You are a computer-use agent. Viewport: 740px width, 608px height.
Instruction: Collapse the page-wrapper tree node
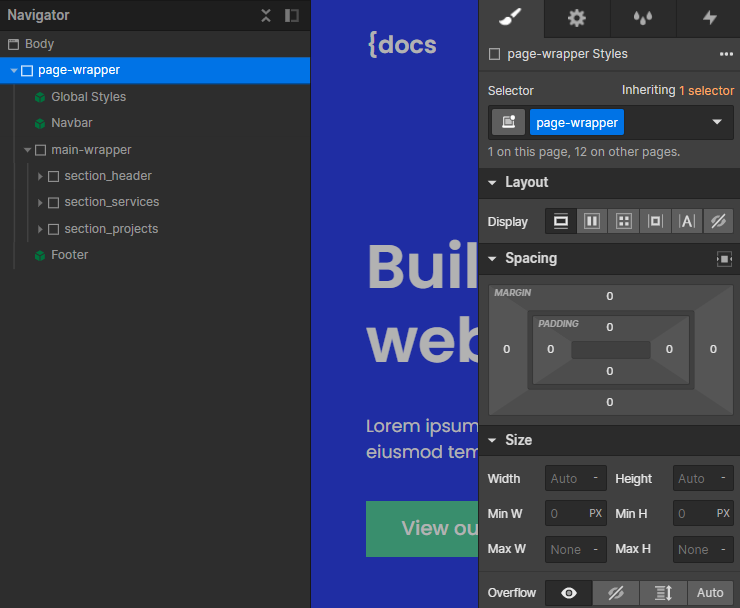pos(14,71)
